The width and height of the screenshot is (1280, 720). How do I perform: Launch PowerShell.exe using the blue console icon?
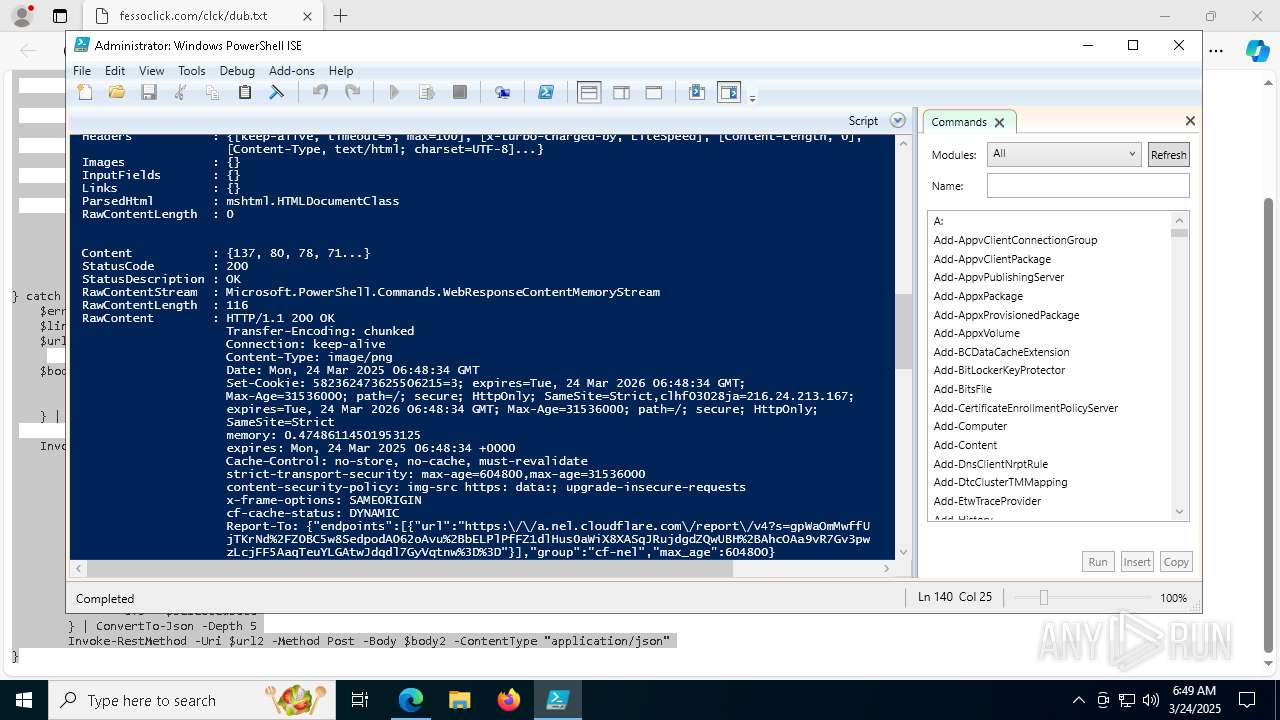pyautogui.click(x=546, y=92)
